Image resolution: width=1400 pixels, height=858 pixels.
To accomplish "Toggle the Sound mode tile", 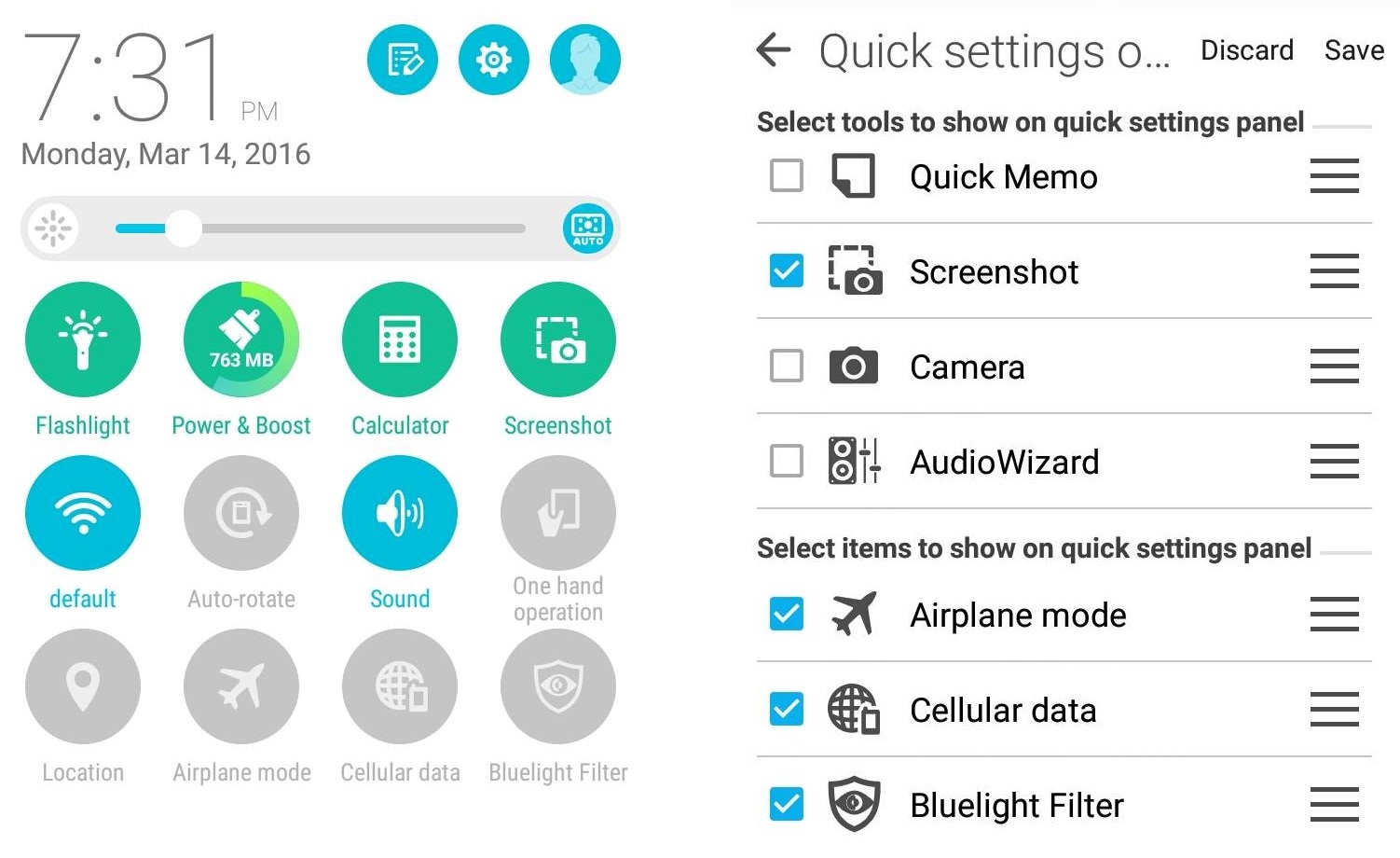I will pos(400,513).
